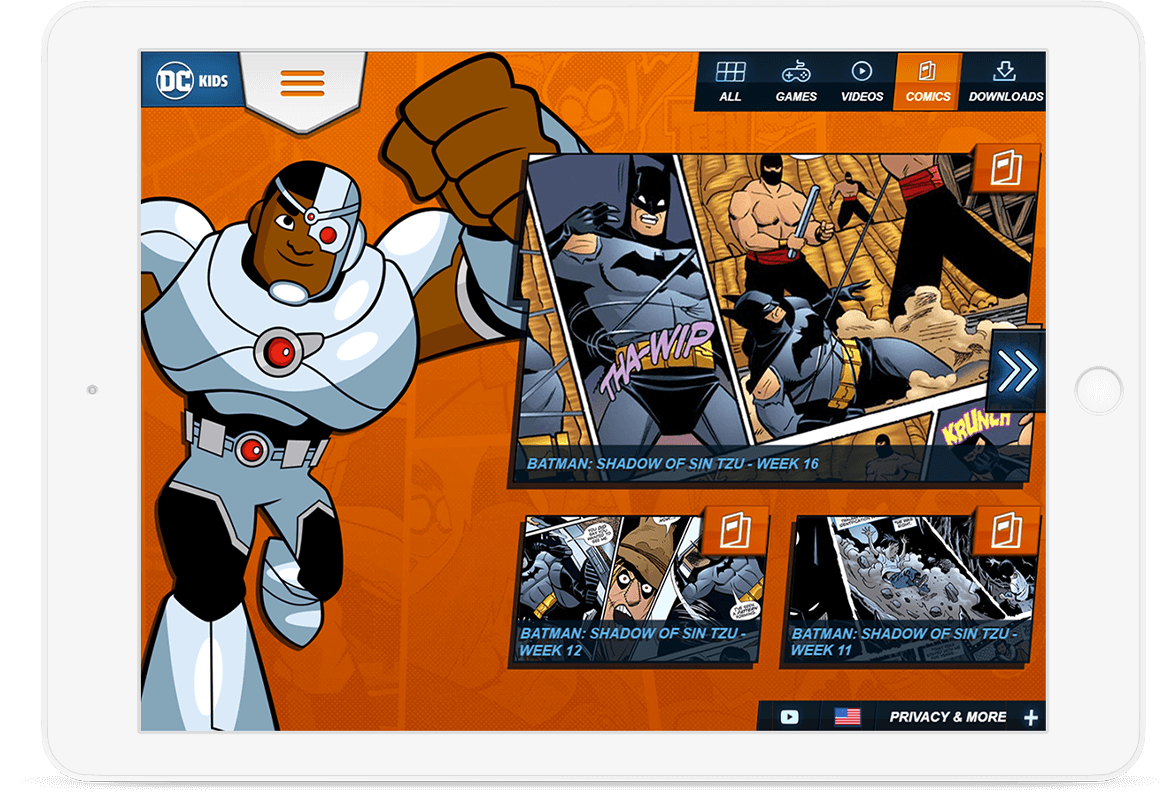The width and height of the screenshot is (1171, 793).
Task: Open the Downloads tab
Action: (1004, 82)
